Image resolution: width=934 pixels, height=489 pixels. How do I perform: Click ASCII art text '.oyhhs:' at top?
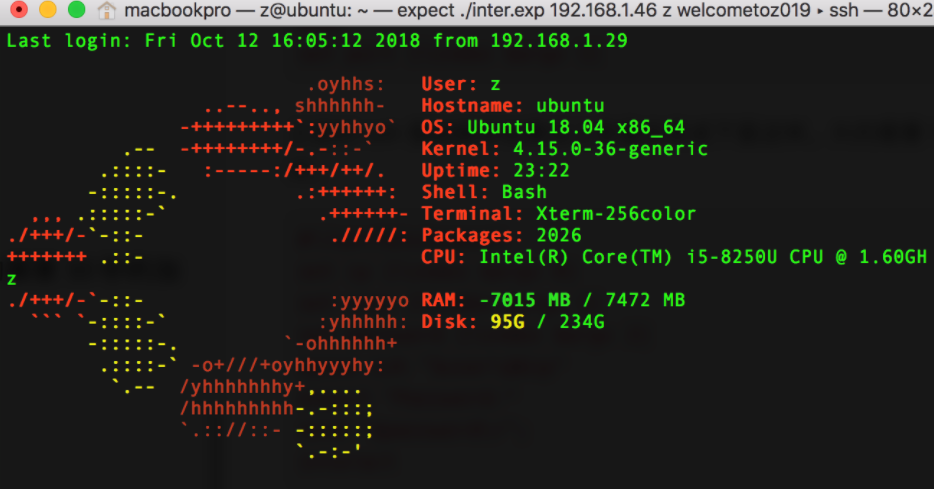coord(345,84)
